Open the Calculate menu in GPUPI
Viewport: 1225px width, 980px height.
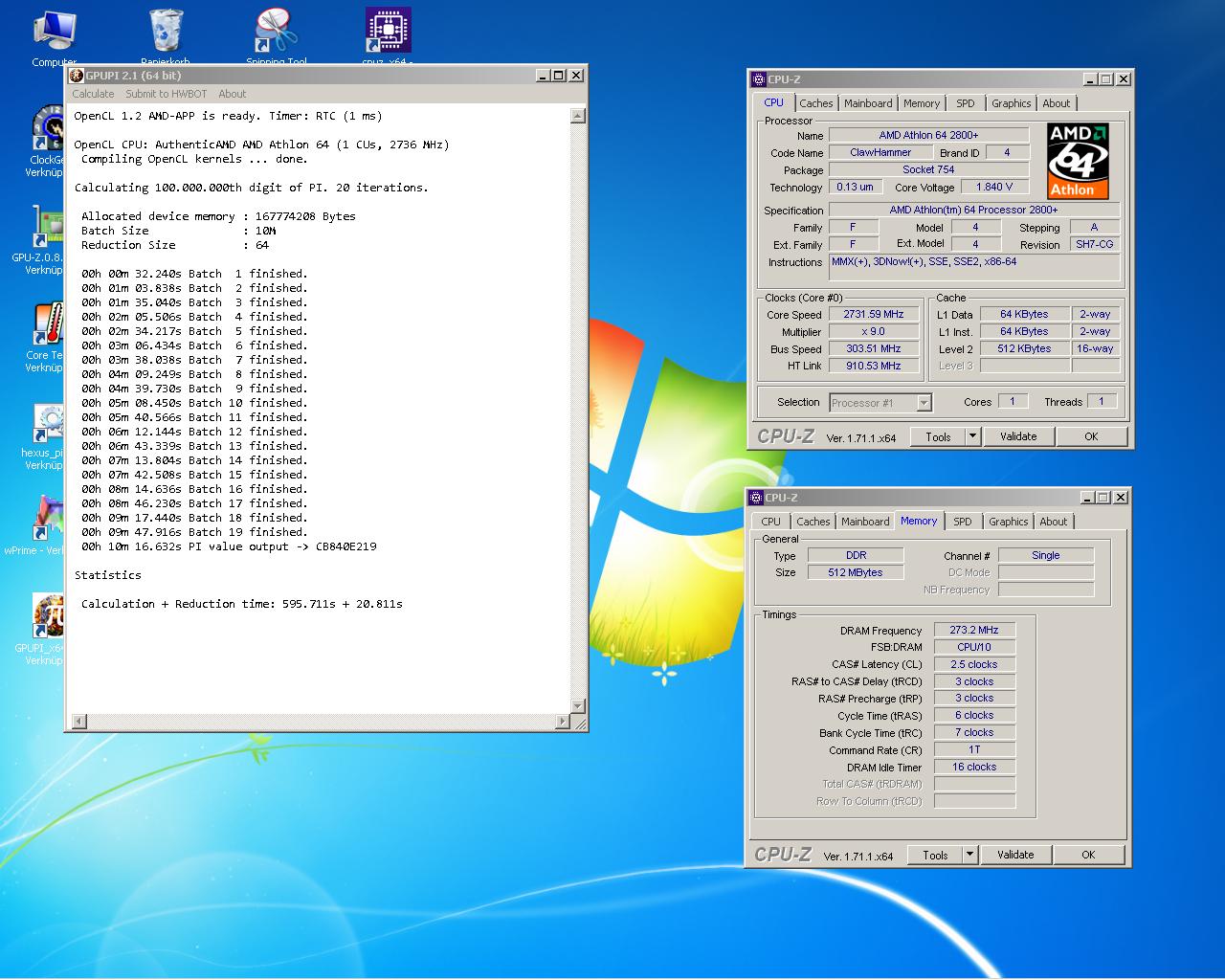(x=93, y=94)
